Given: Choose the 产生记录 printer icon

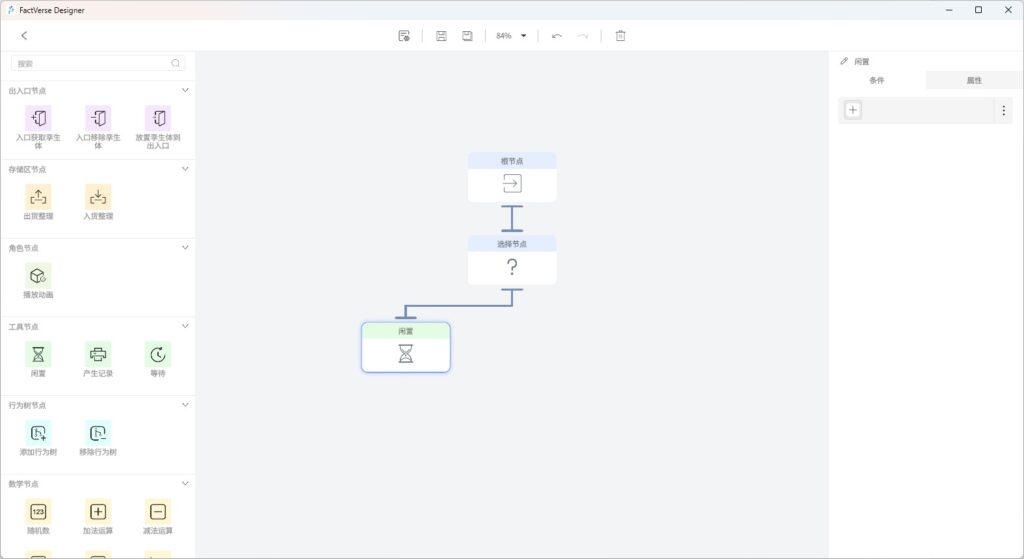Looking at the screenshot, I should [98, 354].
